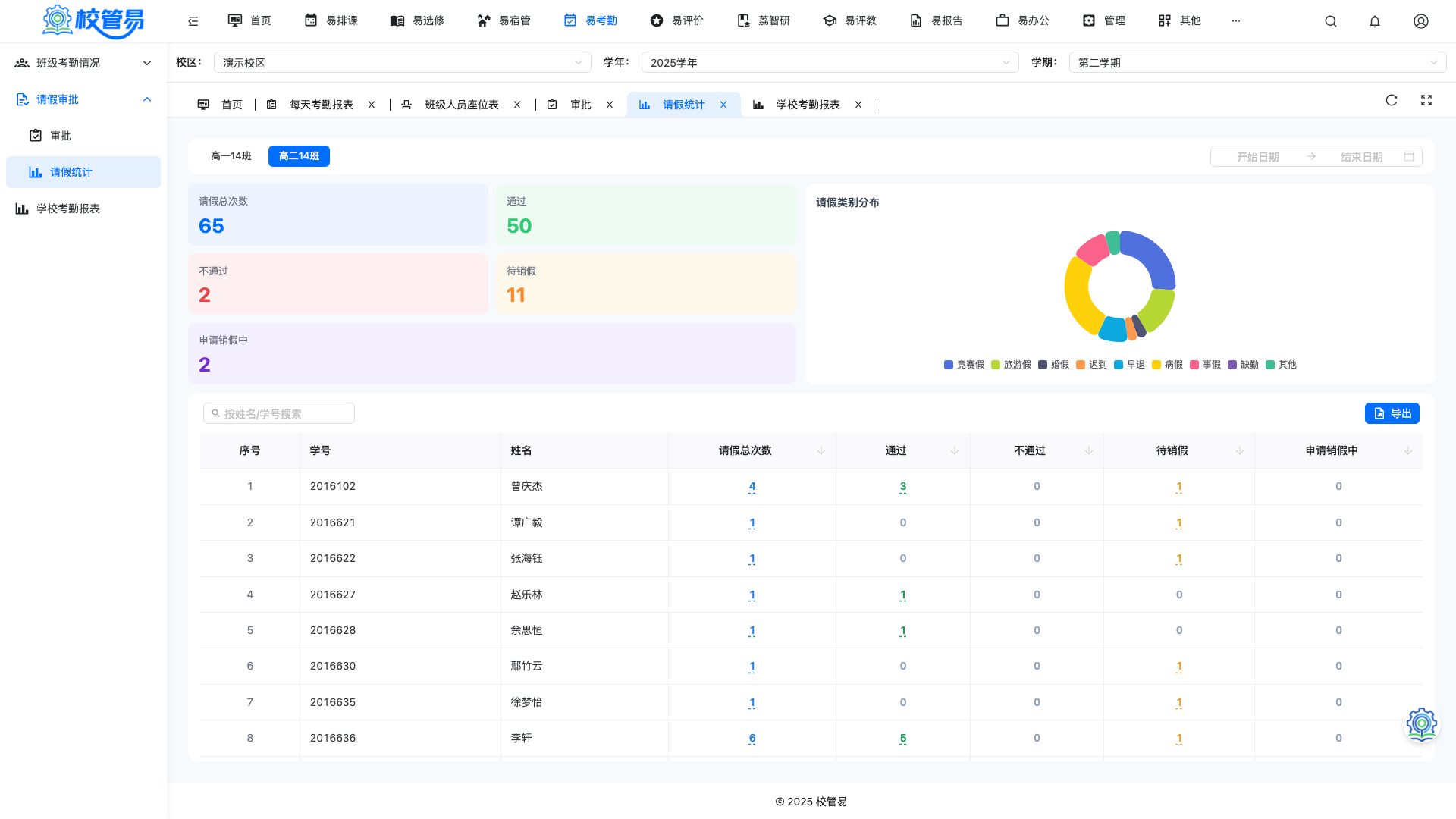Toggle fullscreen icon above tabs
Screen dimensions: 1456x819
pos(1426,100)
